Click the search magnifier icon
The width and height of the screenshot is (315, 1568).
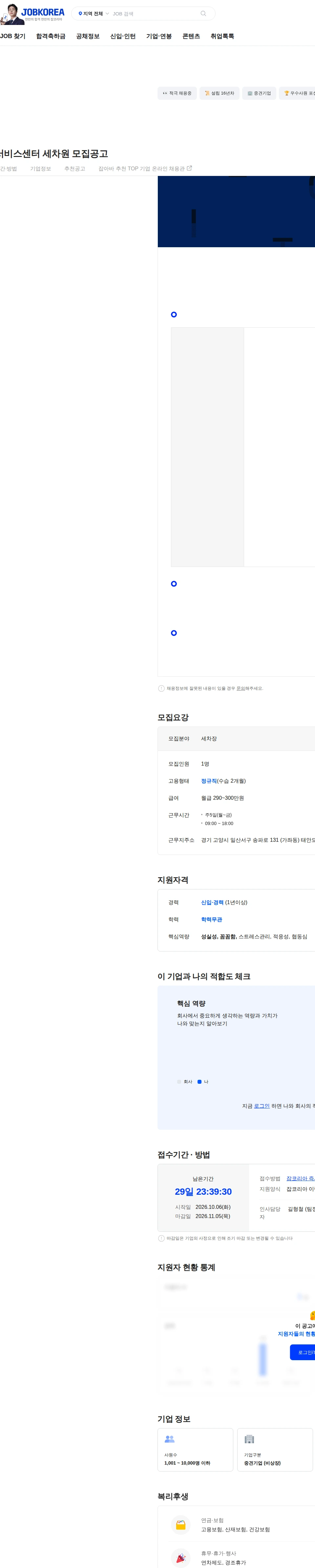(203, 13)
